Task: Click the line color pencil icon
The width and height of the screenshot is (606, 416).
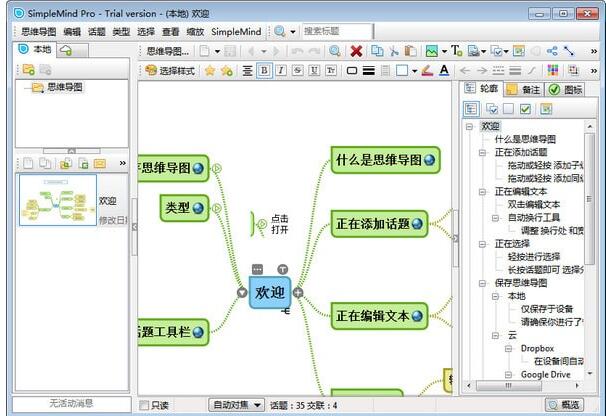Action: point(427,70)
